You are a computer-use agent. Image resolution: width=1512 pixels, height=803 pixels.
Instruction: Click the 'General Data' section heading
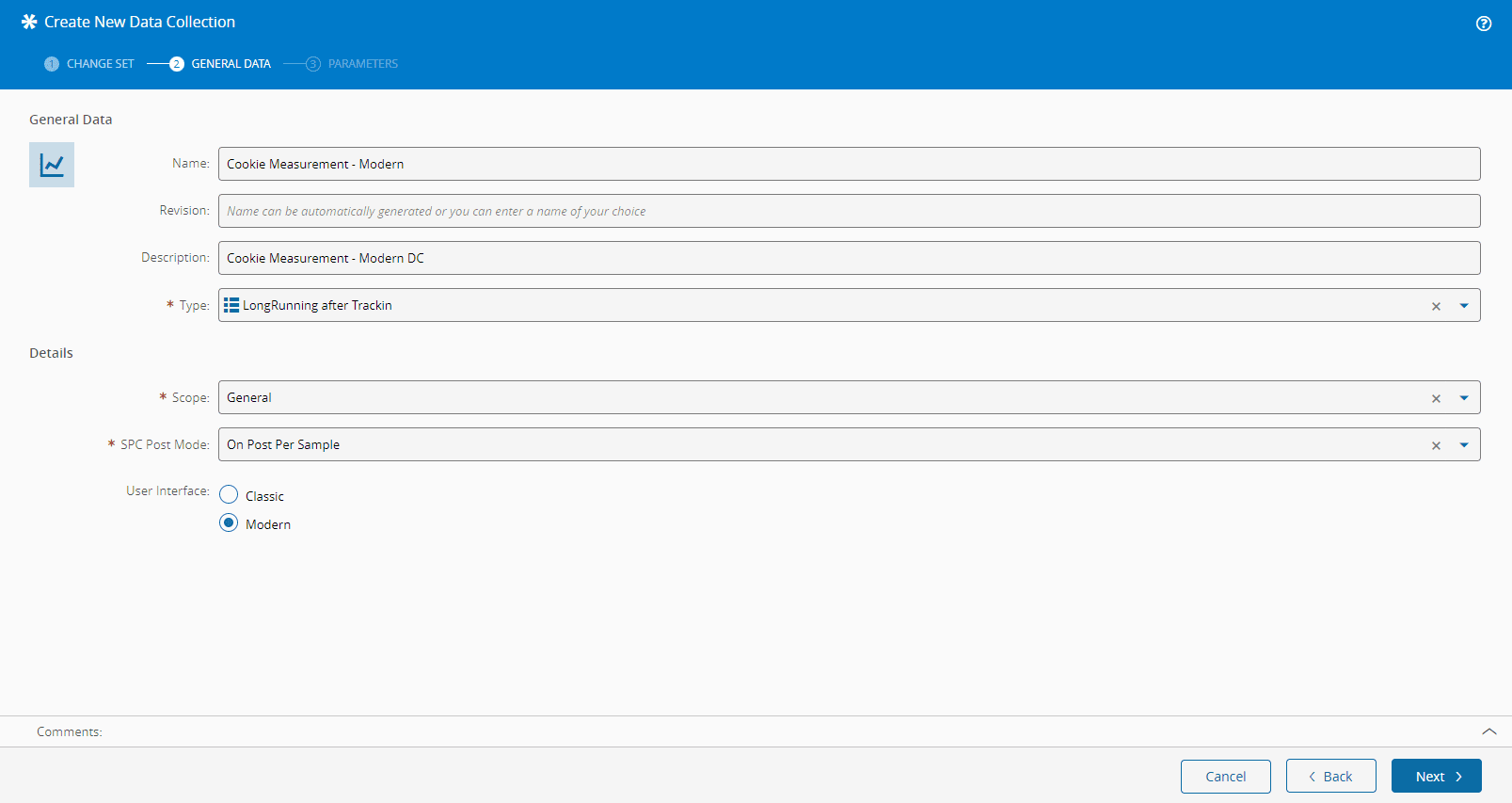click(x=71, y=120)
